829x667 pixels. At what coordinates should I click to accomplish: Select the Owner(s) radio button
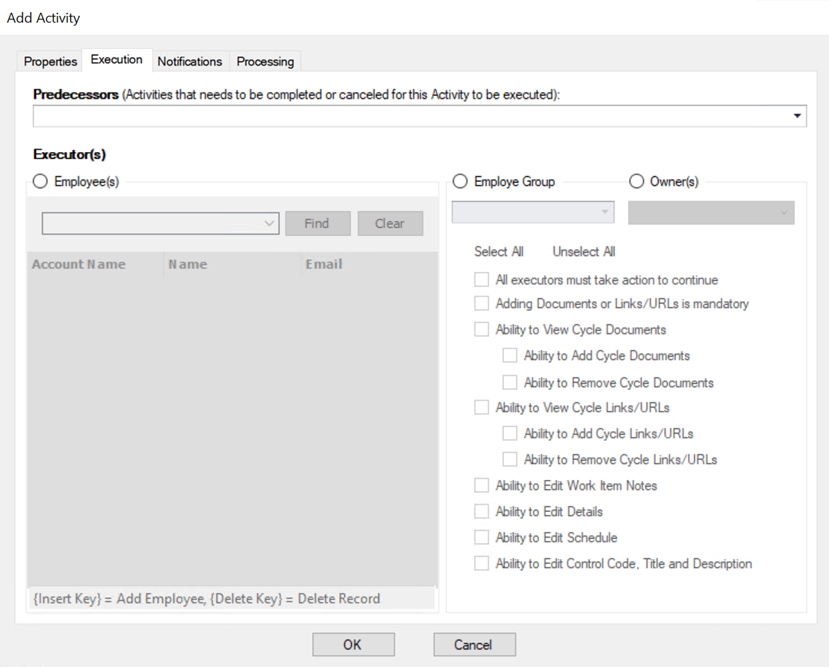tap(636, 182)
